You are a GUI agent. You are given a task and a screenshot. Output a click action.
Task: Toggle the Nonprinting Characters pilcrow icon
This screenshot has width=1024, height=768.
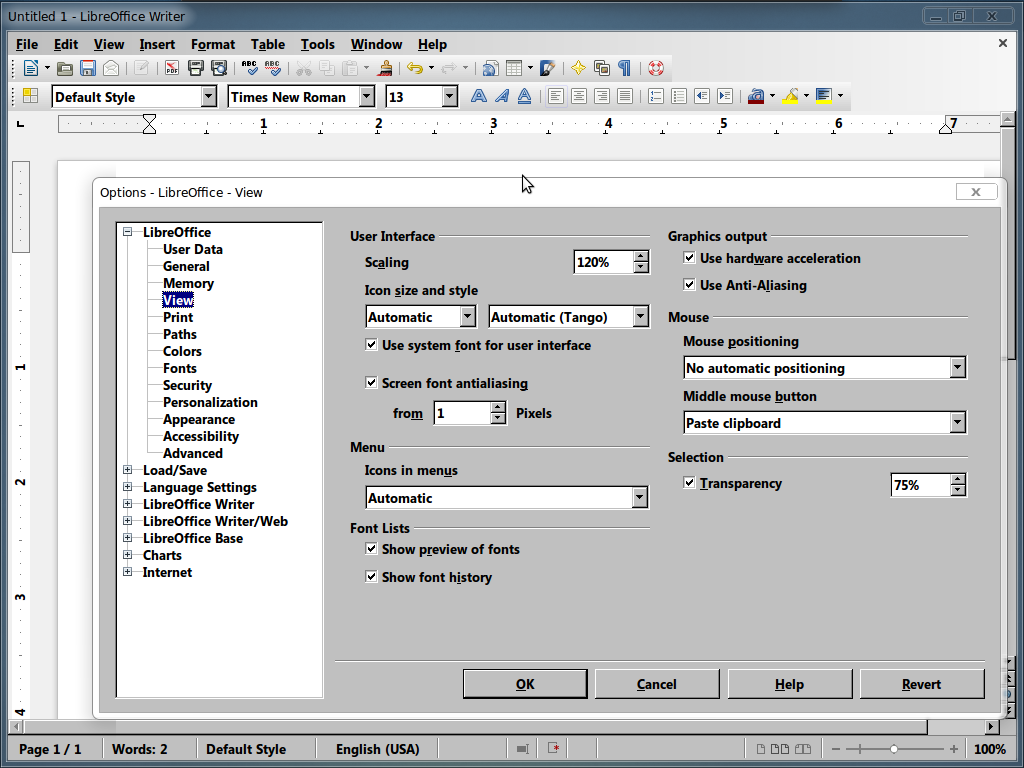tap(625, 68)
